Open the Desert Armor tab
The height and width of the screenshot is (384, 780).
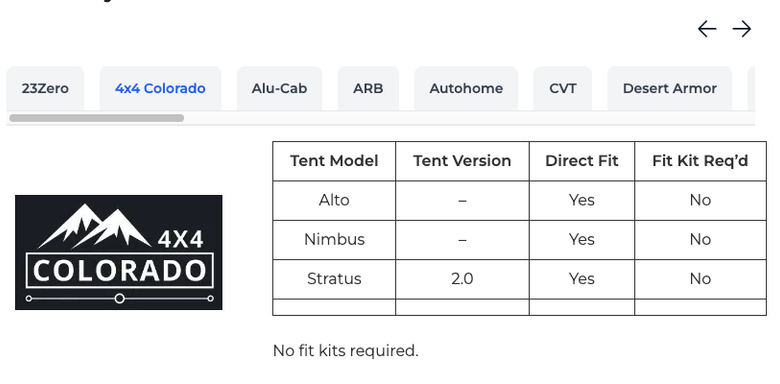[670, 89]
